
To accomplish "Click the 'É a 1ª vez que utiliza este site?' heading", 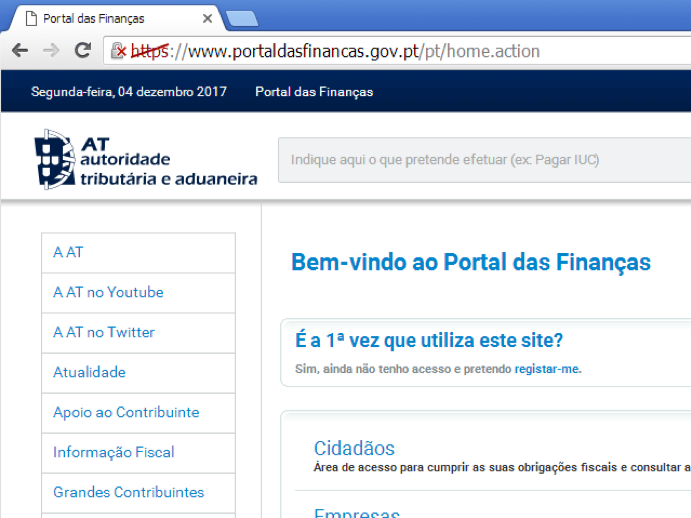I will coord(429,340).
